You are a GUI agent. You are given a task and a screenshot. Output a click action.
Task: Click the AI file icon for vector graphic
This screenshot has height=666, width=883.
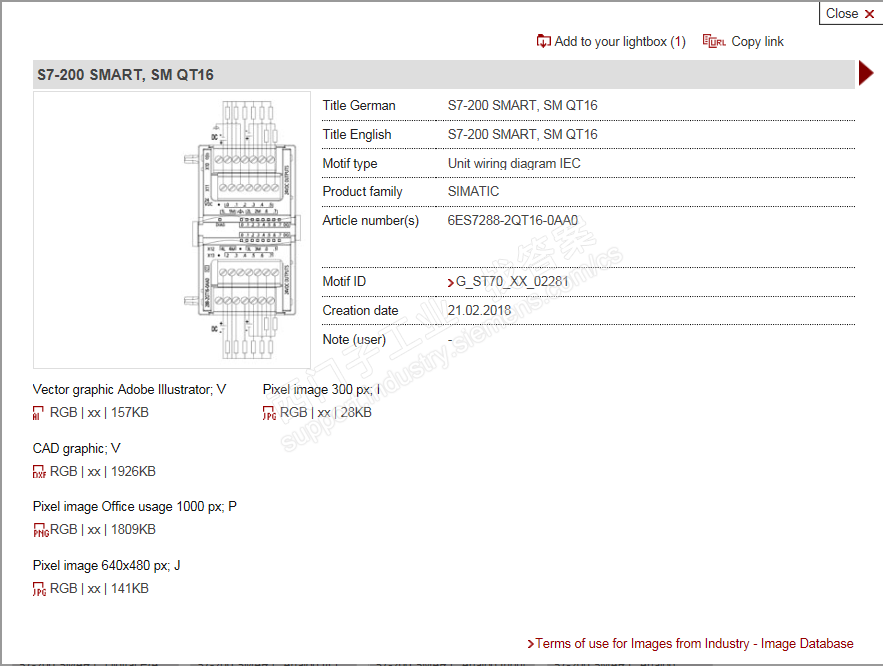click(38, 413)
